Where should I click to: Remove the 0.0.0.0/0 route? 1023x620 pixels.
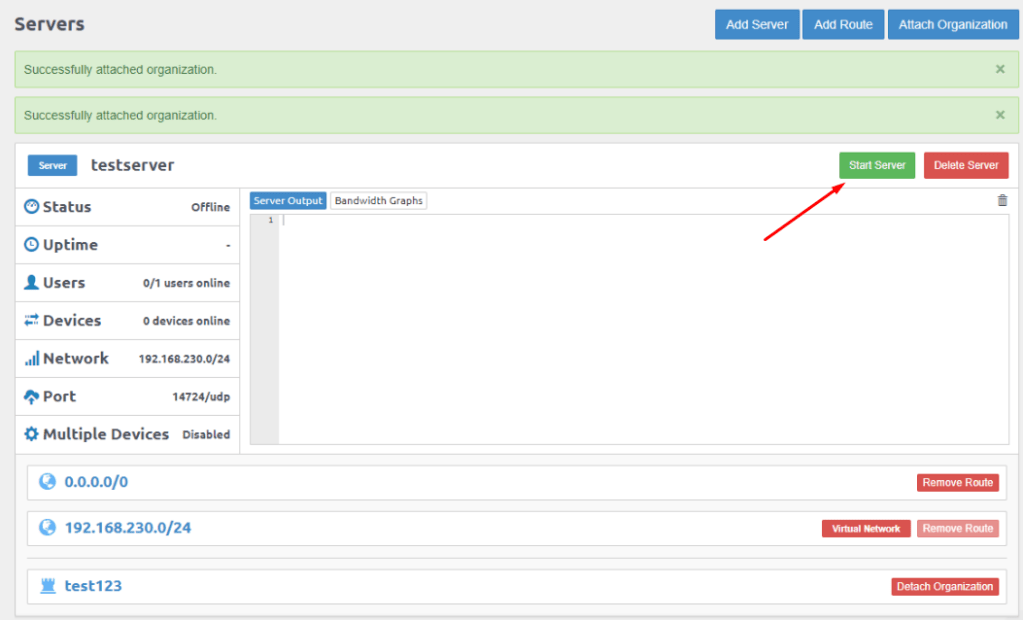pos(957,483)
